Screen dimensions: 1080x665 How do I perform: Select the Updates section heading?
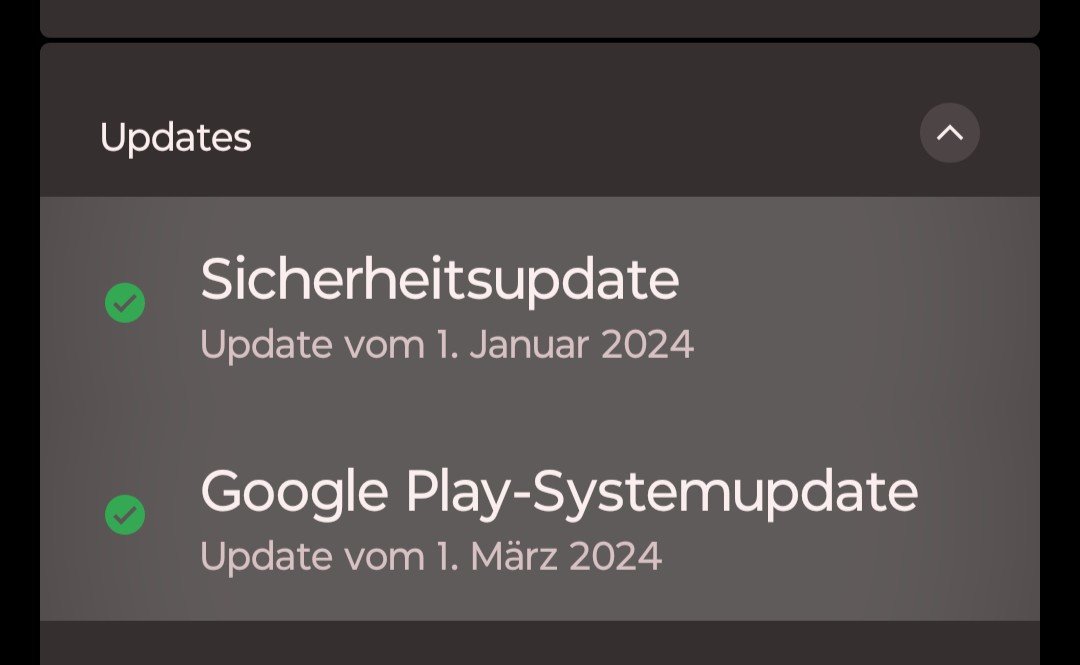[176, 138]
